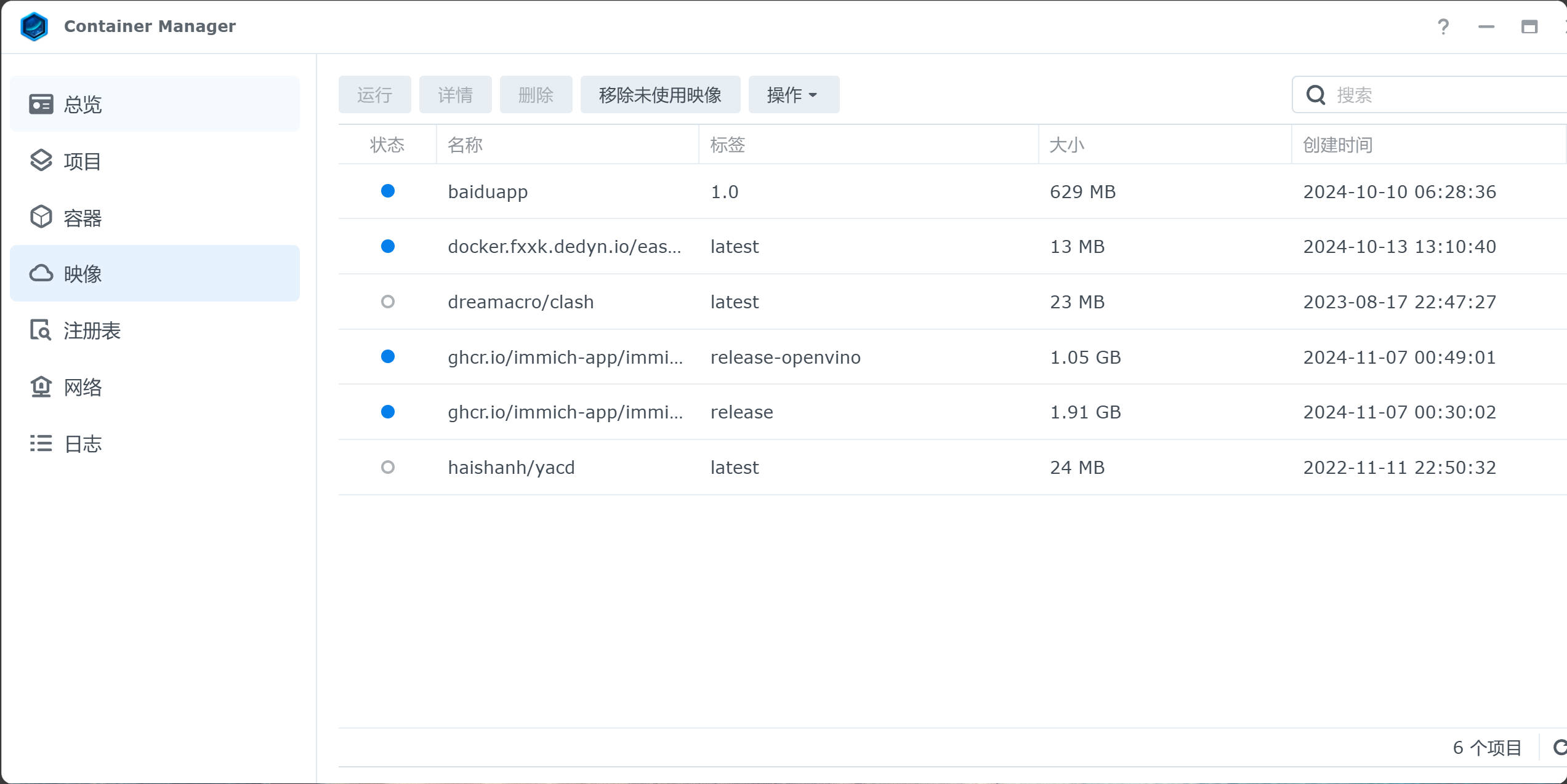The height and width of the screenshot is (784, 1567).
Task: Sort images by 大小 column
Action: 1066,145
